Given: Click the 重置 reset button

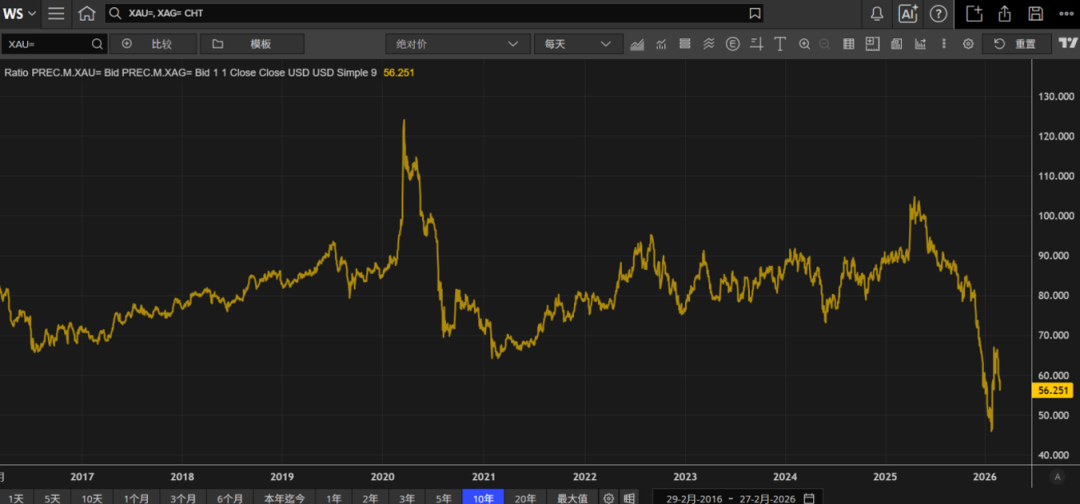Looking at the screenshot, I should pos(1016,44).
